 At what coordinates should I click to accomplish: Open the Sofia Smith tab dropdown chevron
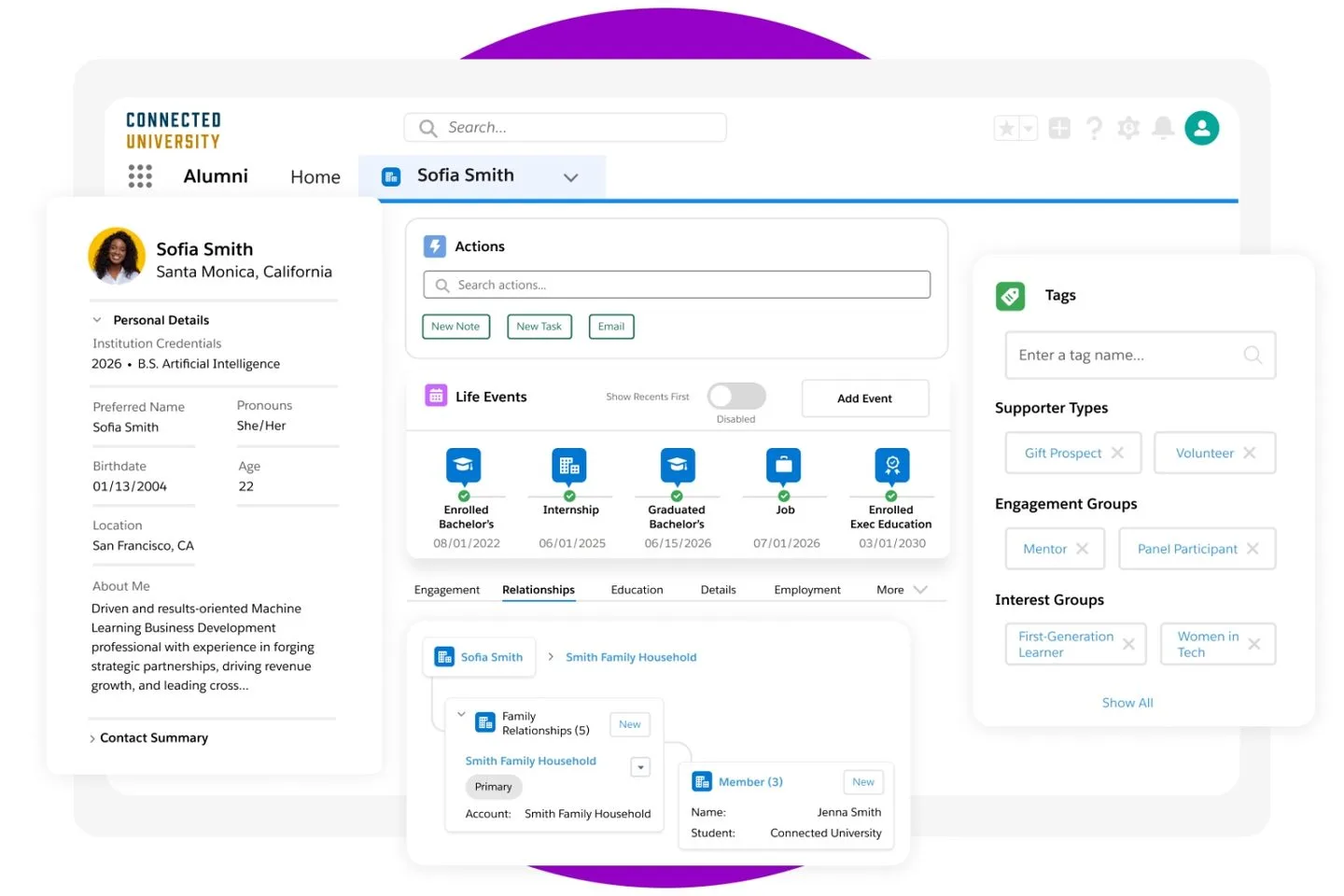click(571, 177)
